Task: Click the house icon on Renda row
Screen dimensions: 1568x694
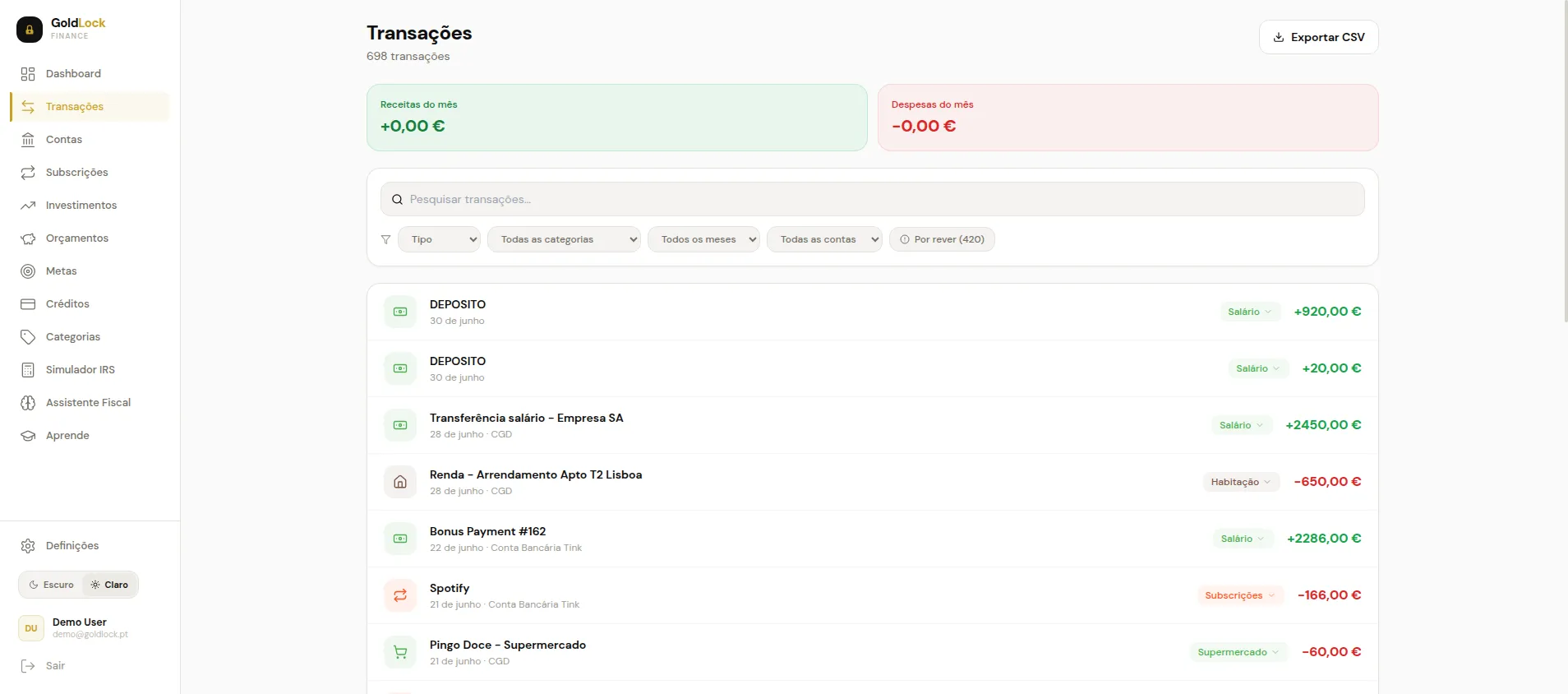Action: (400, 482)
